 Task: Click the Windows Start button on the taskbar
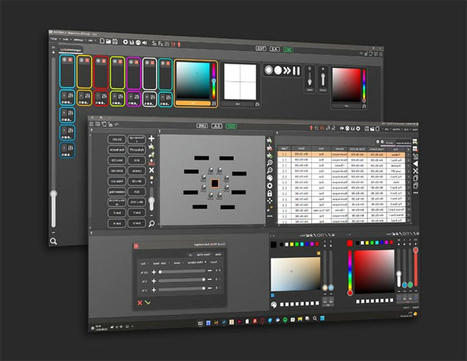coord(322,318)
